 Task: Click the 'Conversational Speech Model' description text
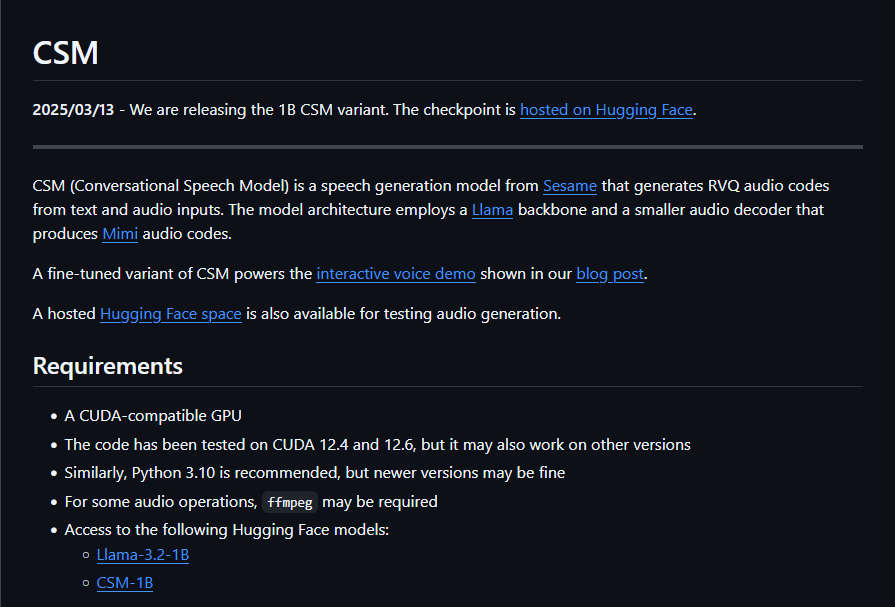point(180,186)
